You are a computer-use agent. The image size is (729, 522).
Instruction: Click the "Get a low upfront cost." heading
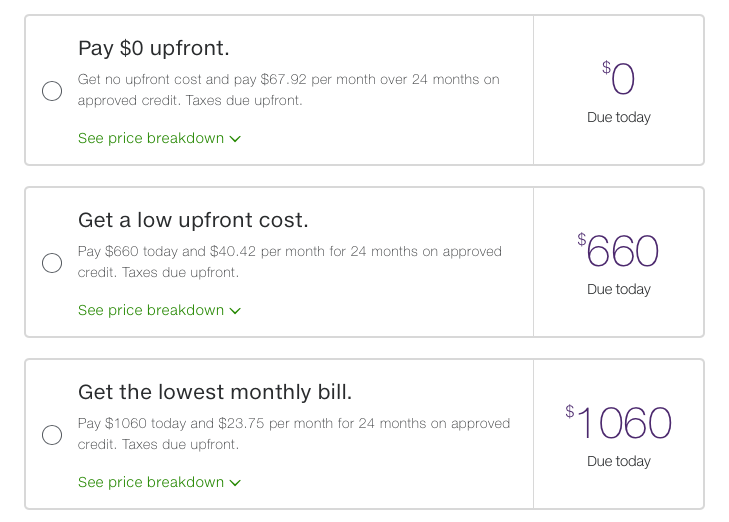pos(193,220)
